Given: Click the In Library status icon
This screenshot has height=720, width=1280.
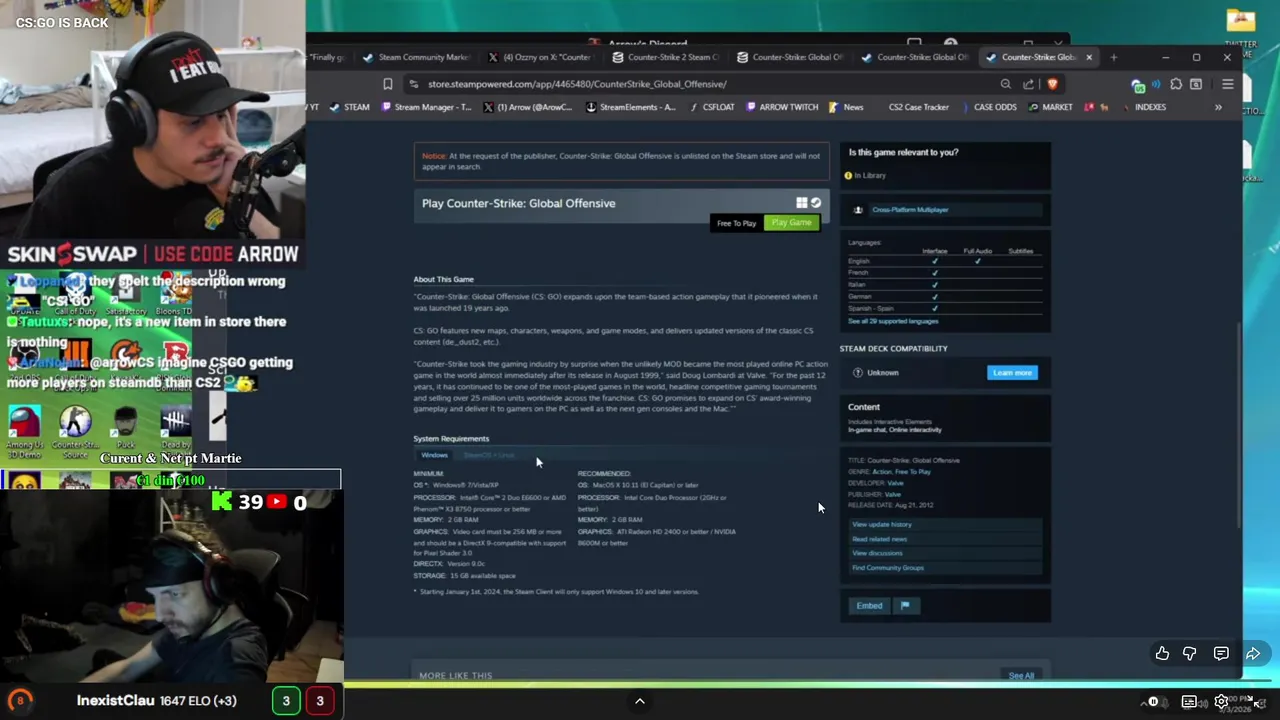Looking at the screenshot, I should [848, 175].
